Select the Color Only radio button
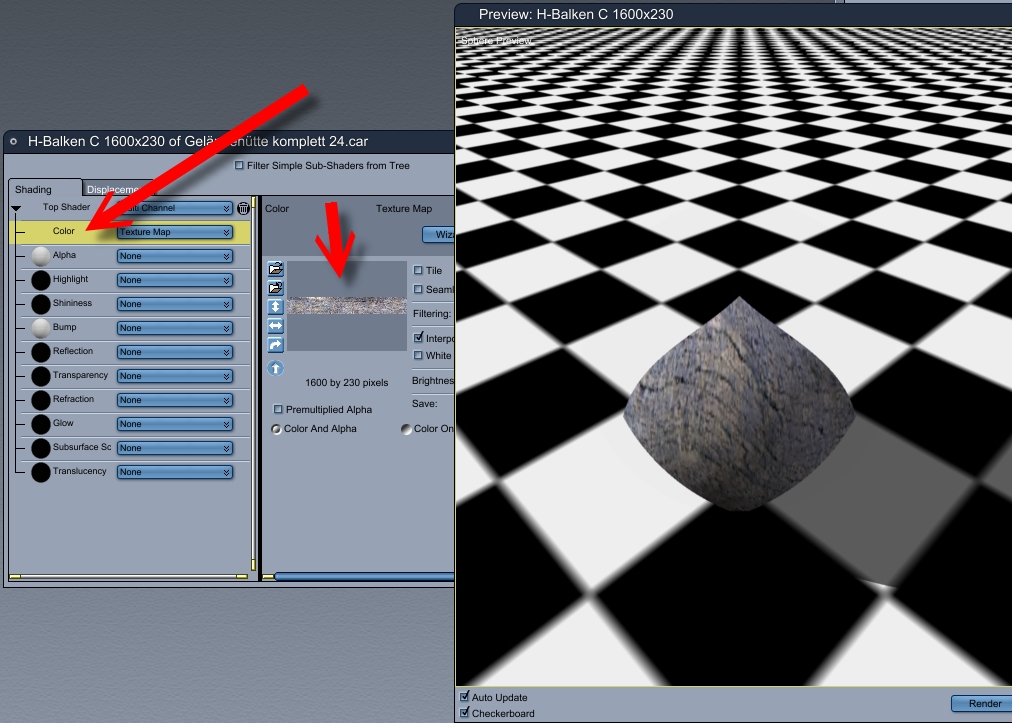 pos(406,429)
